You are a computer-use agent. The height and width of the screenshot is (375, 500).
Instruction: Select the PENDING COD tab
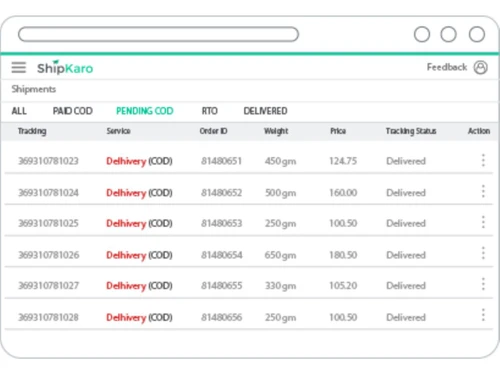[145, 111]
